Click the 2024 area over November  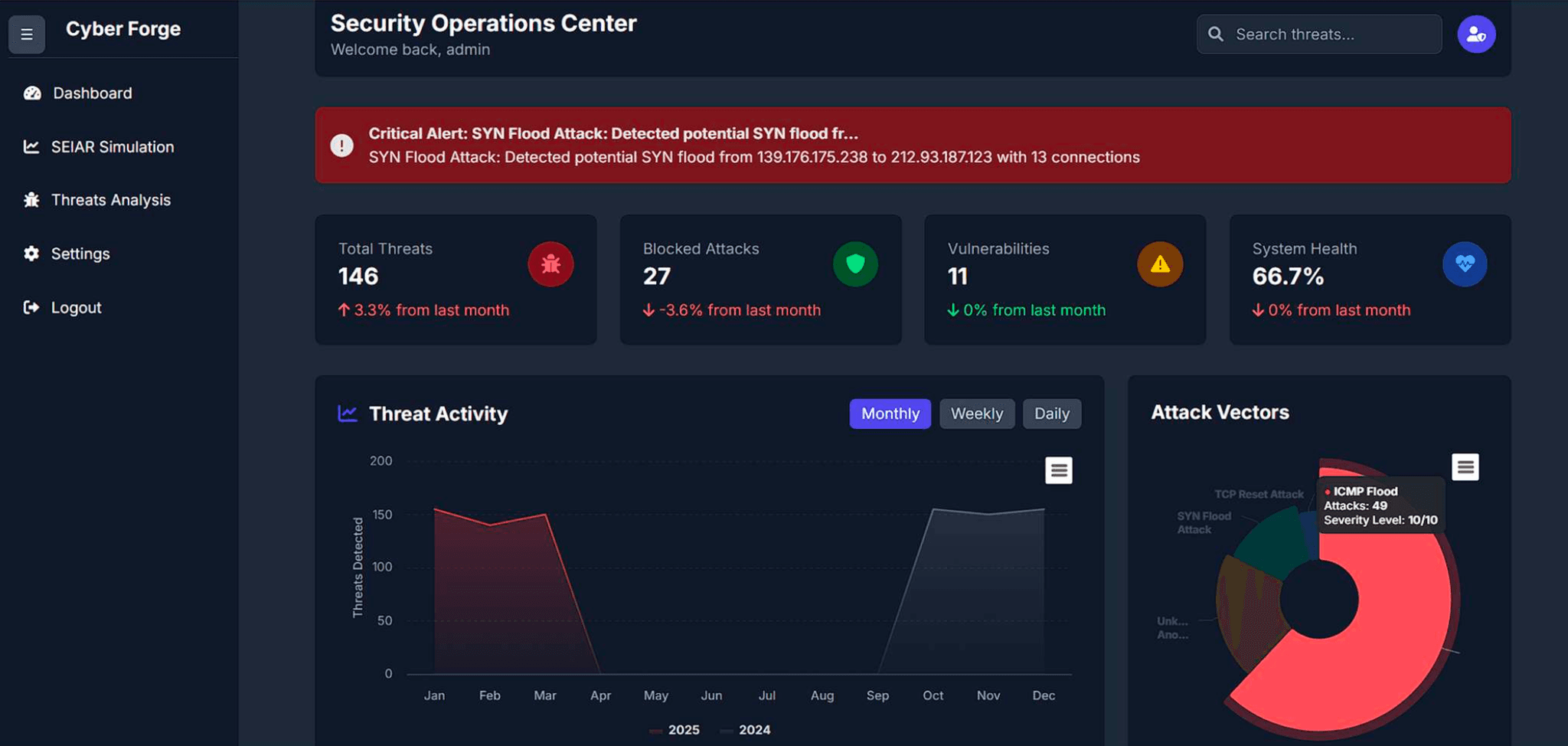(988, 594)
